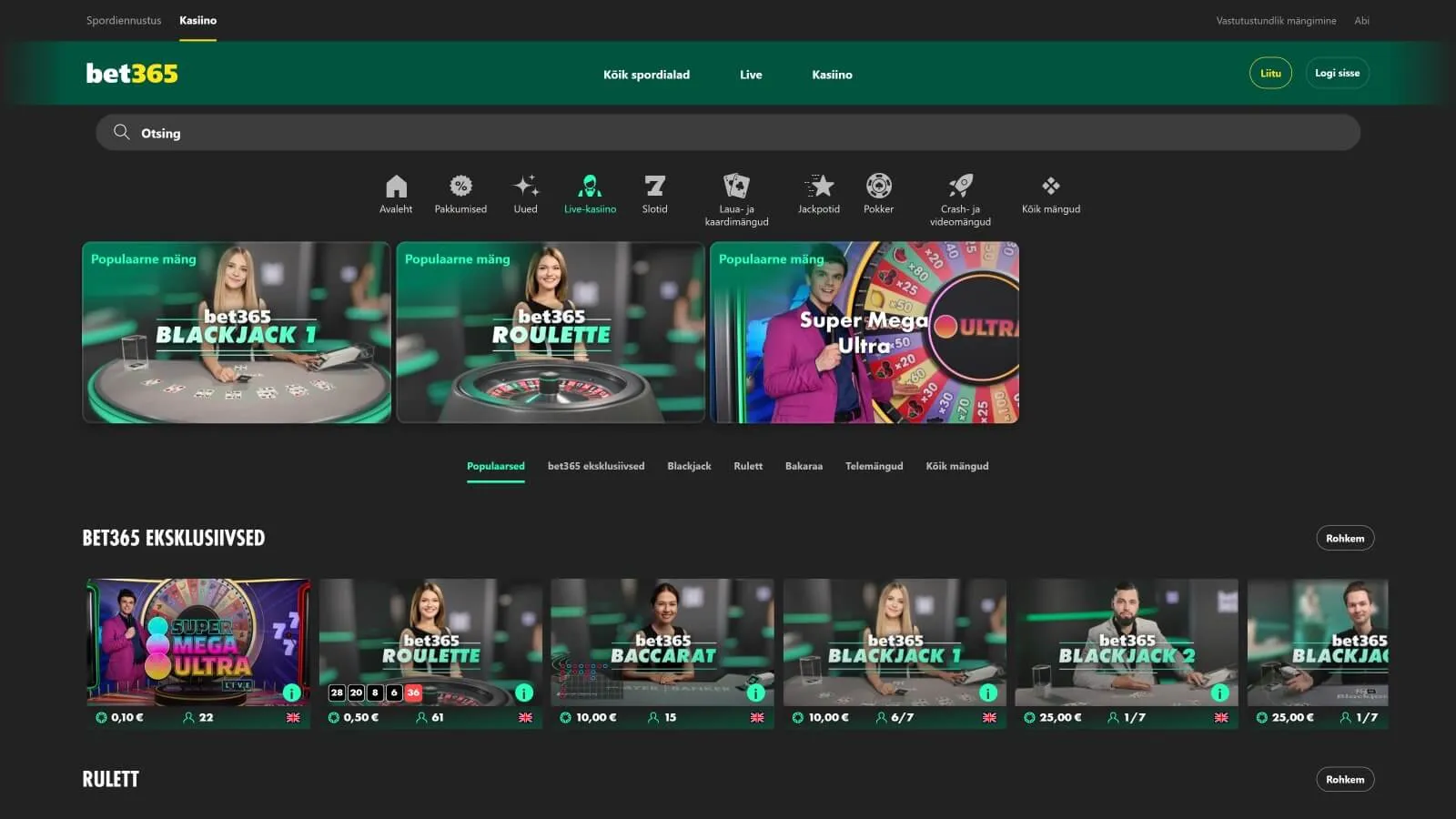Open Spordiennustus top tab
The height and width of the screenshot is (819, 1456).
click(124, 20)
